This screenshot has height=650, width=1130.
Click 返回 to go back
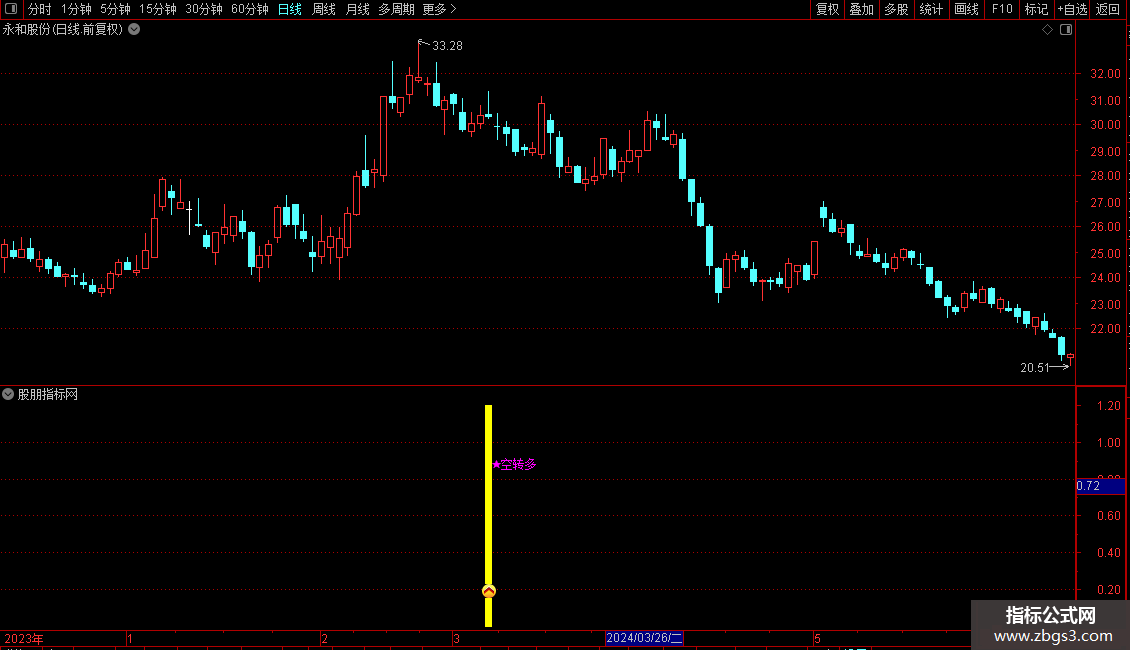[1108, 9]
